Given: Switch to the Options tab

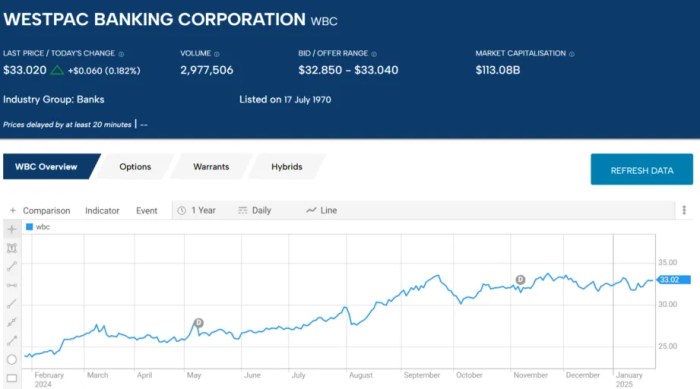Looking at the screenshot, I should [x=135, y=167].
